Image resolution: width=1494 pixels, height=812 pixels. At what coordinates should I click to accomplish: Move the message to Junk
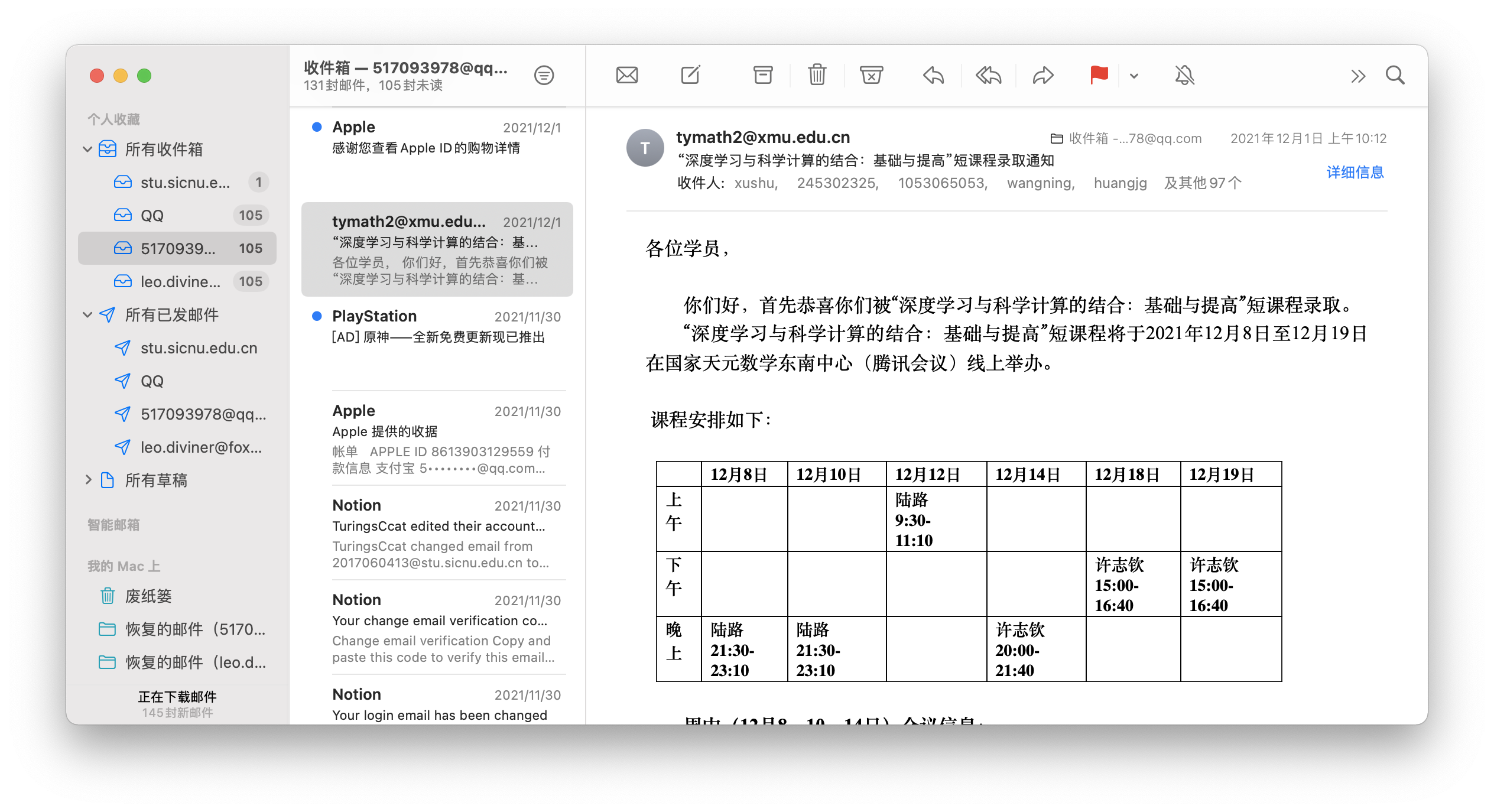point(871,76)
